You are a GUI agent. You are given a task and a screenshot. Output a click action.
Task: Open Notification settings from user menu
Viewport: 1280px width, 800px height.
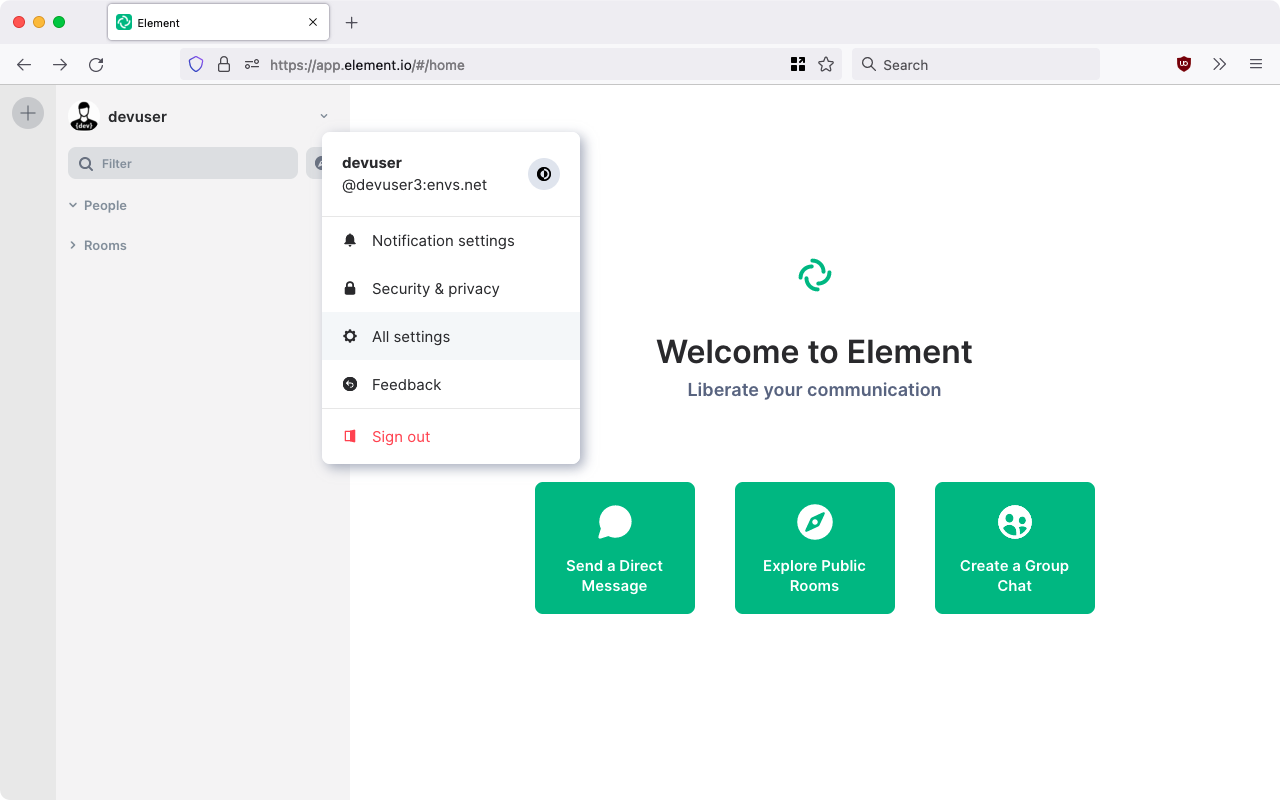451,241
